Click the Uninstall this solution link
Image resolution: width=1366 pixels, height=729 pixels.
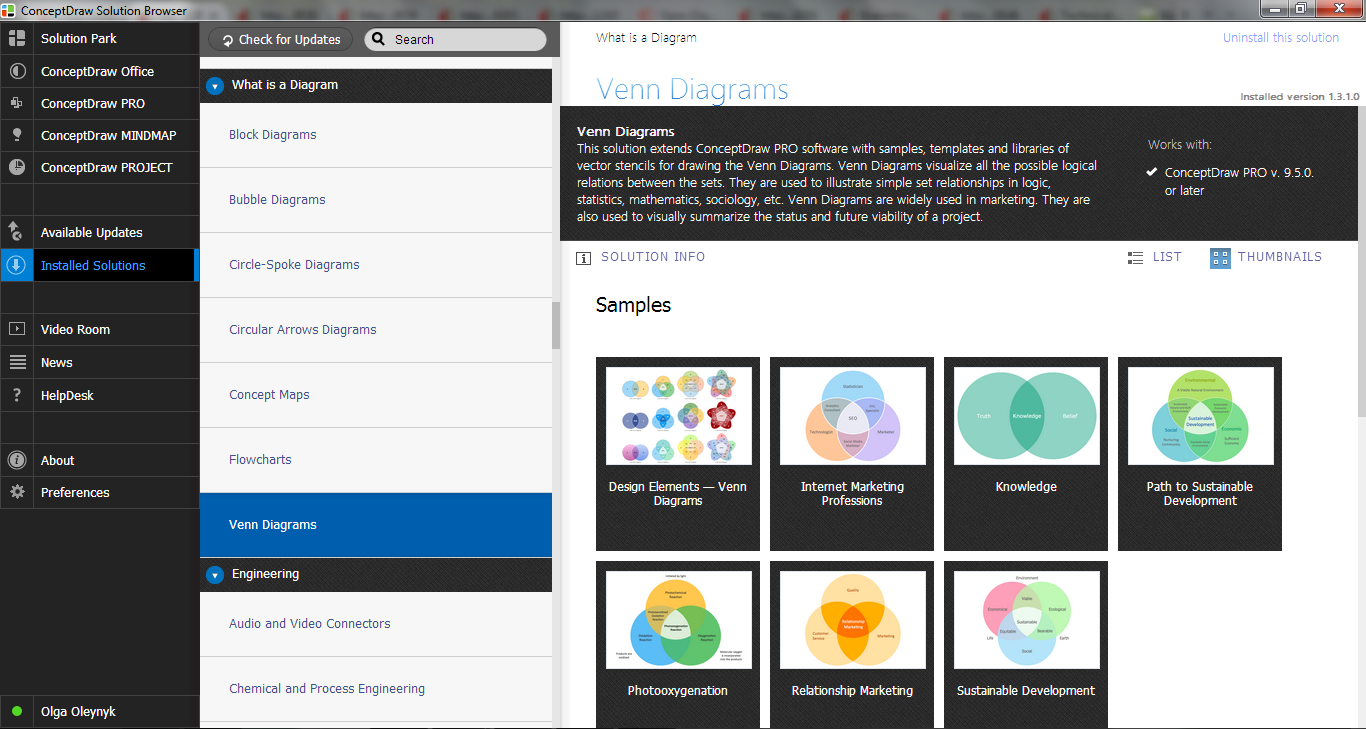[1280, 38]
